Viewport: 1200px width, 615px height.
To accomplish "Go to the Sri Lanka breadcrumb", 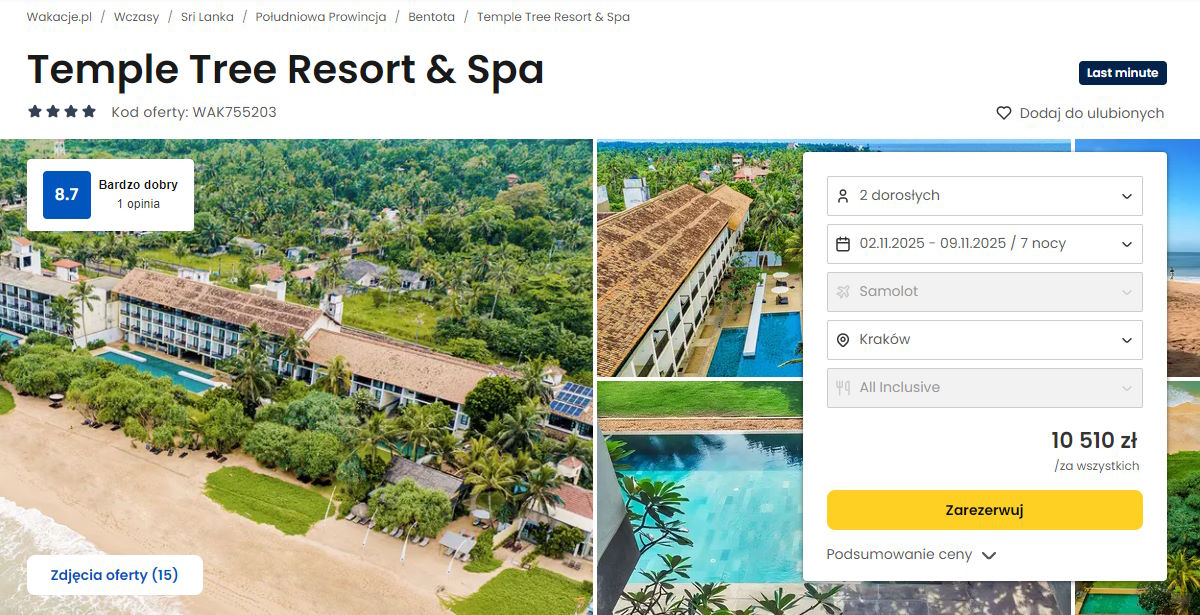I will 207,17.
